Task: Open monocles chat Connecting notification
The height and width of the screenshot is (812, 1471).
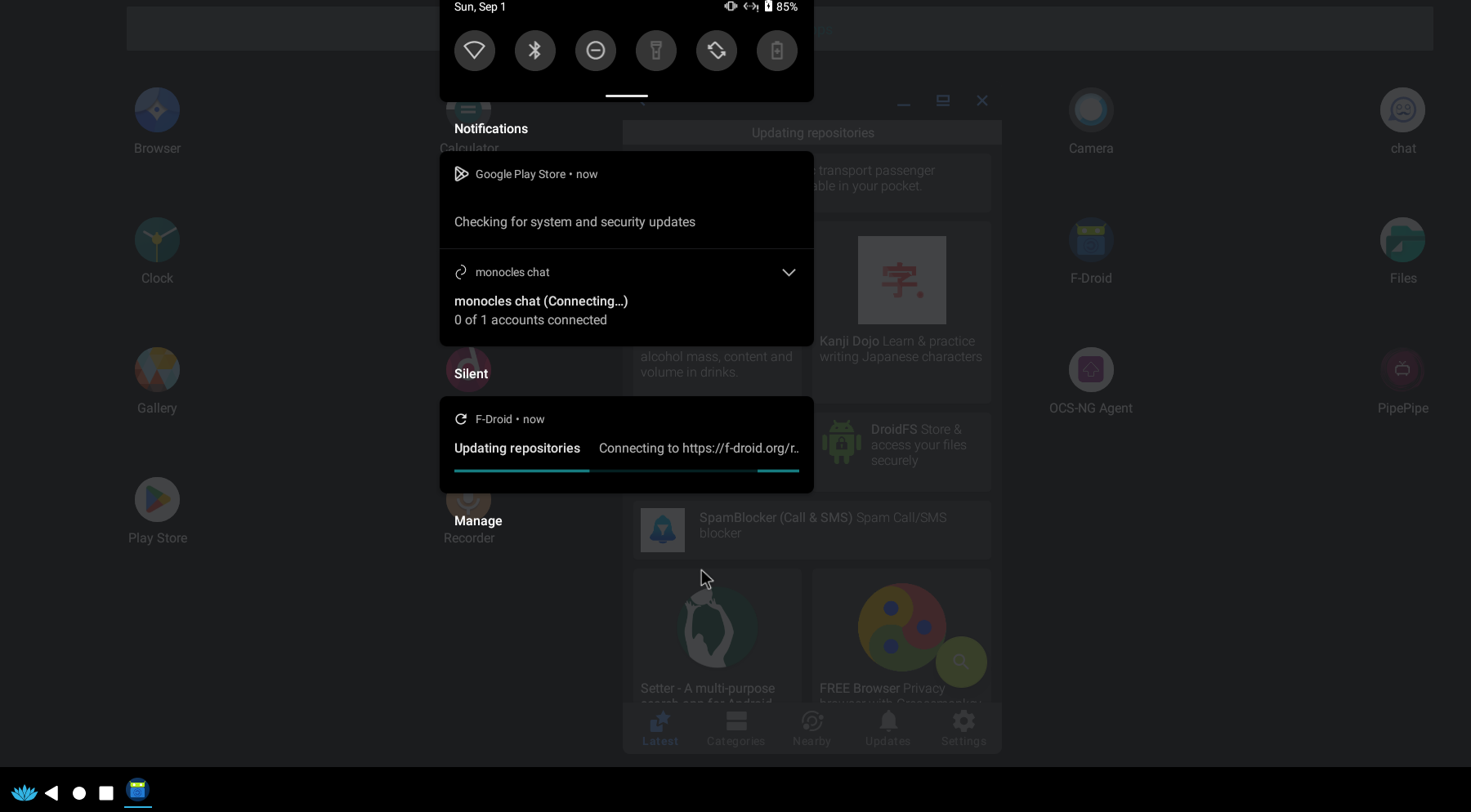Action: [627, 298]
